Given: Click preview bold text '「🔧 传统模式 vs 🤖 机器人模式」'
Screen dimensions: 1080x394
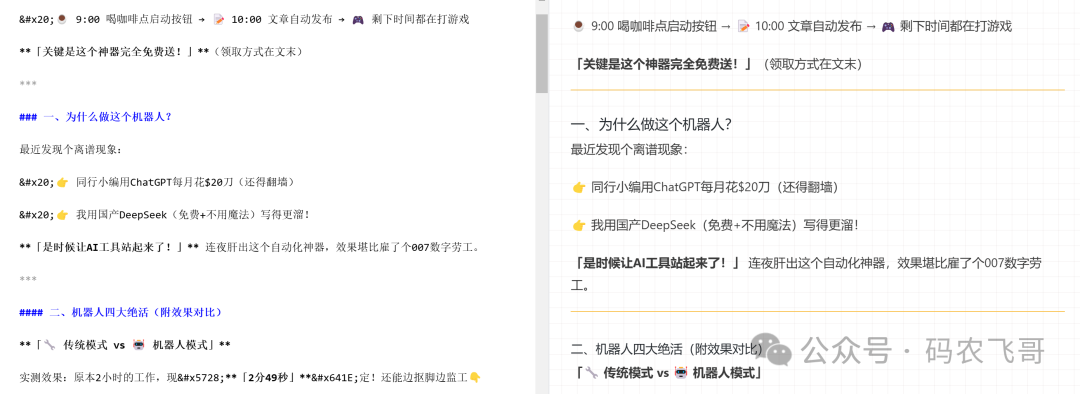Looking at the screenshot, I should pyautogui.click(x=669, y=373).
